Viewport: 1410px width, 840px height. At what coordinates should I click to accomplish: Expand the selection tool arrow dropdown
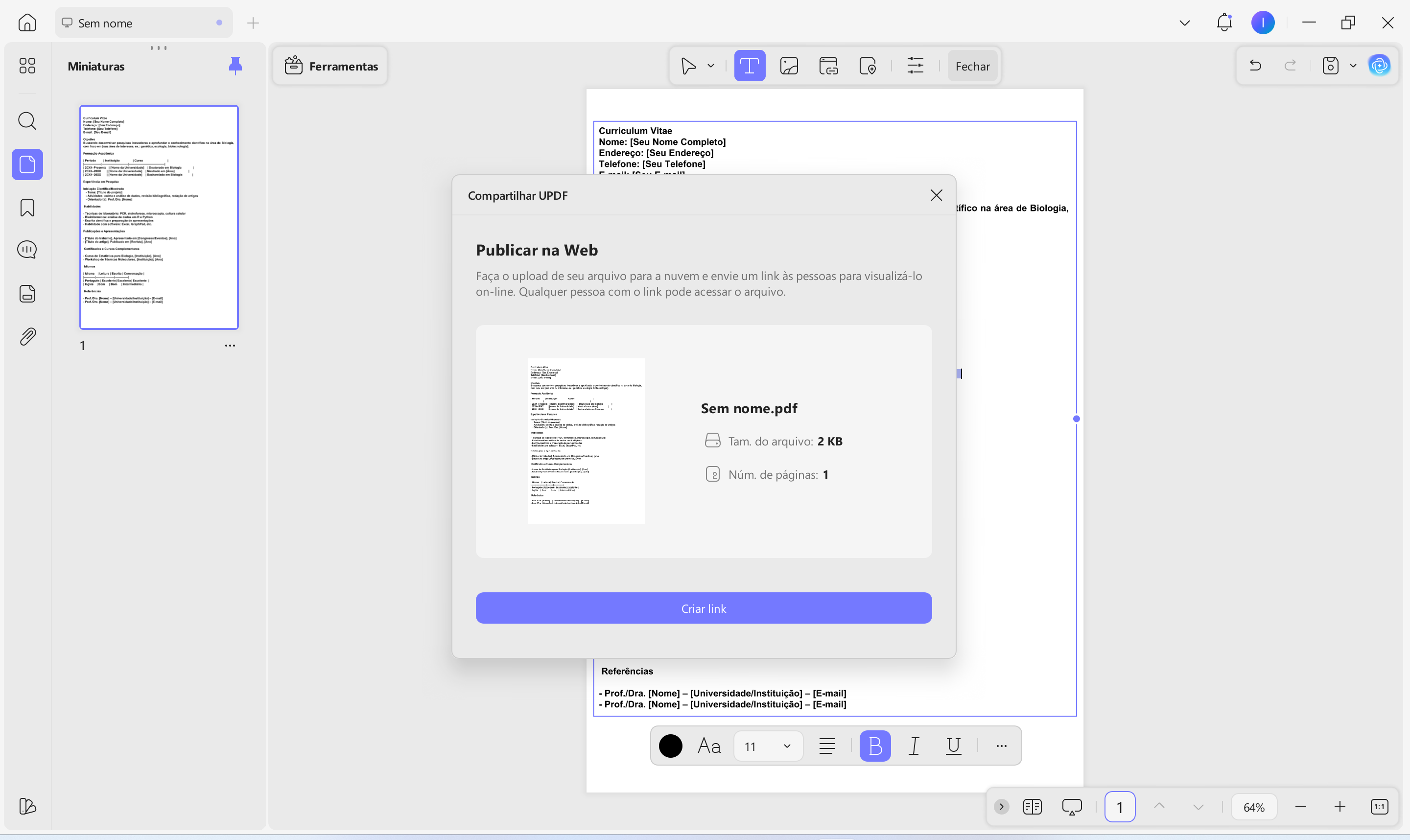pyautogui.click(x=711, y=66)
